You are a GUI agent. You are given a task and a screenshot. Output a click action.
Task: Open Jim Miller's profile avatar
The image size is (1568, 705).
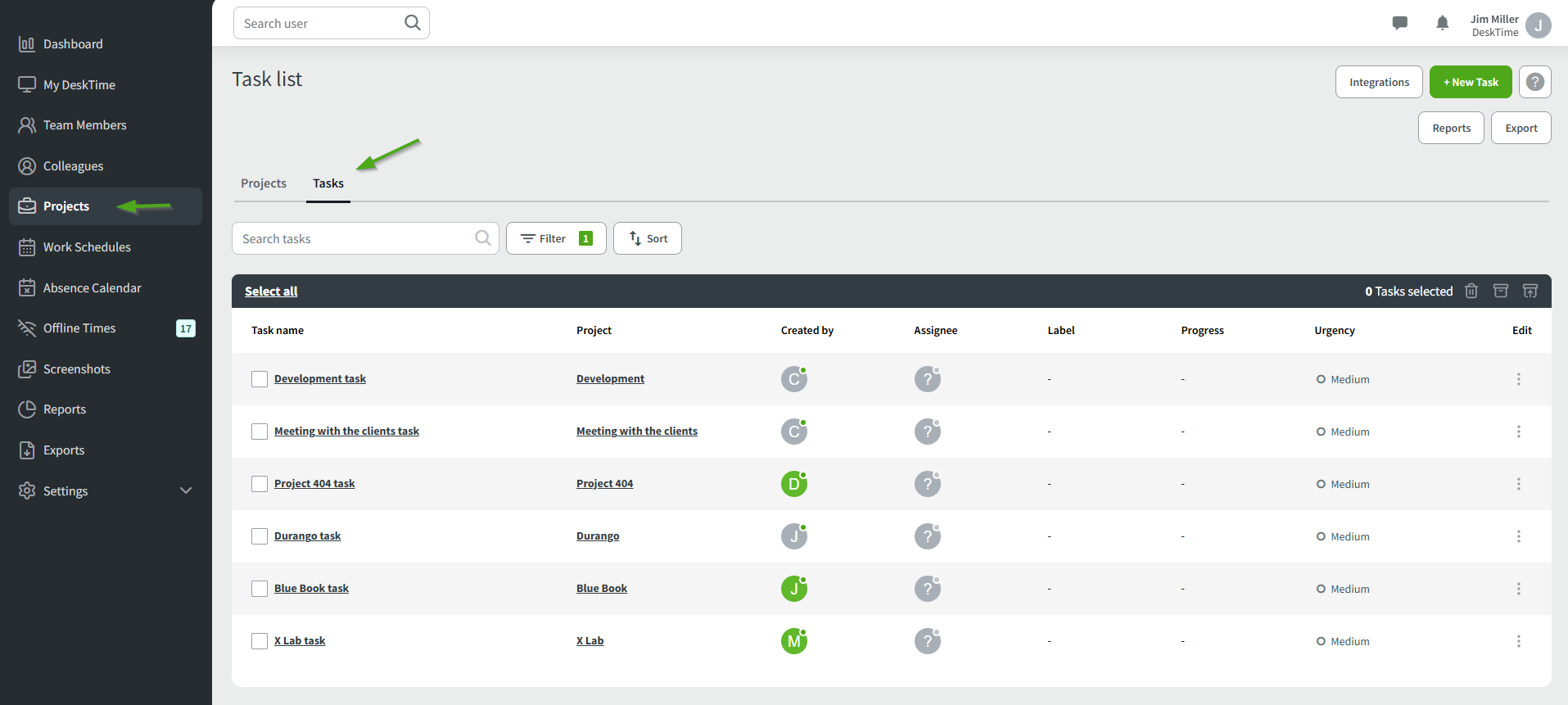tap(1539, 25)
